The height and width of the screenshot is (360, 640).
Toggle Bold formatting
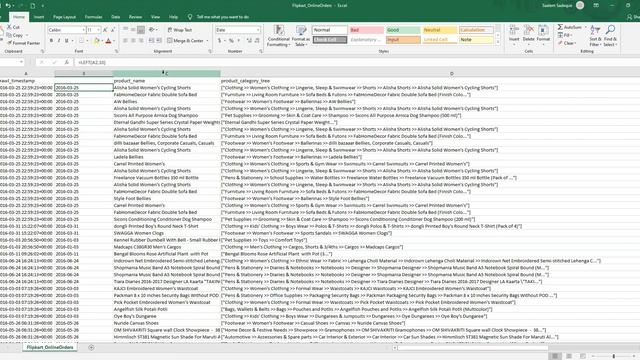[x=51, y=41]
